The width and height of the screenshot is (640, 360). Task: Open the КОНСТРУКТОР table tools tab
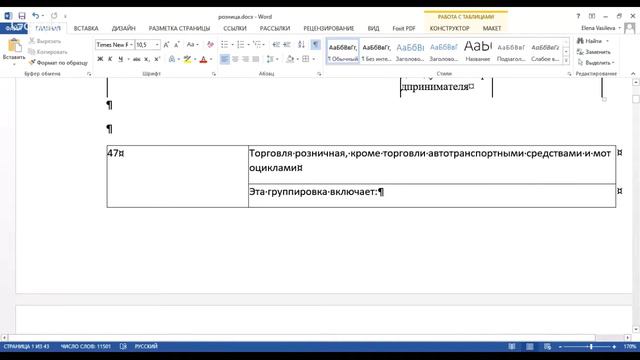pyautogui.click(x=449, y=29)
